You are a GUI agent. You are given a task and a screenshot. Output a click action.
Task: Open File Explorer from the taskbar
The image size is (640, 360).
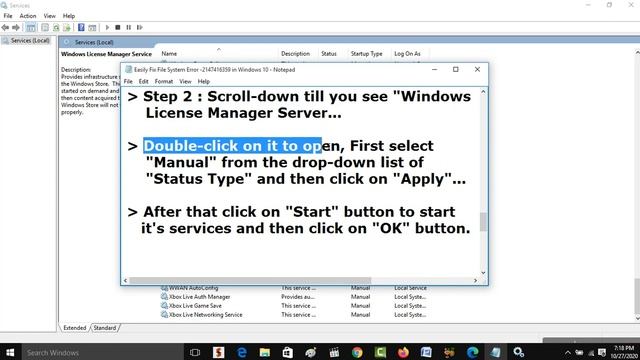(x=264, y=352)
